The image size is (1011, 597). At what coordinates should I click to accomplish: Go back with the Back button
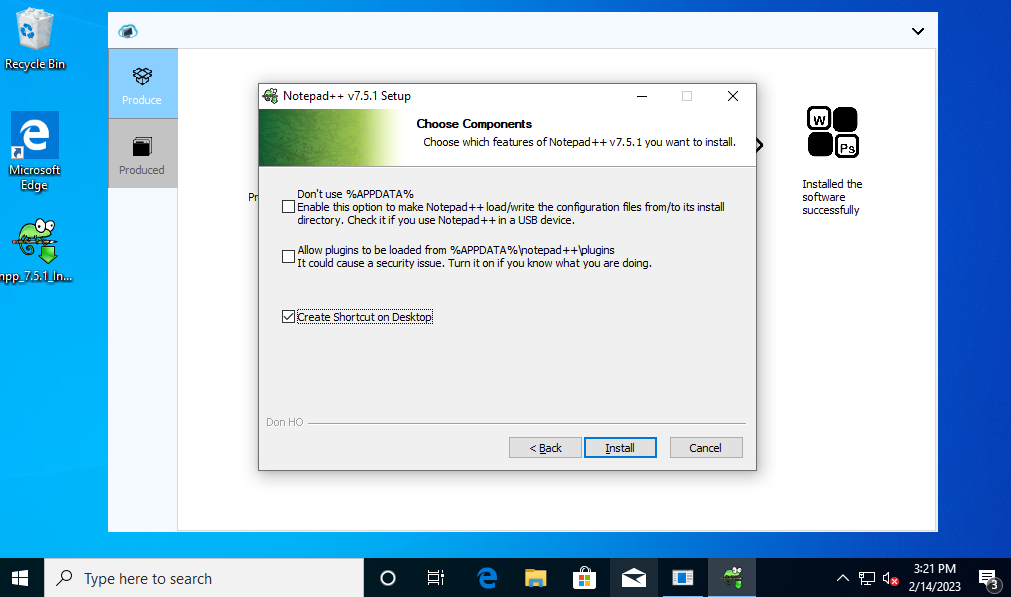pyautogui.click(x=545, y=447)
